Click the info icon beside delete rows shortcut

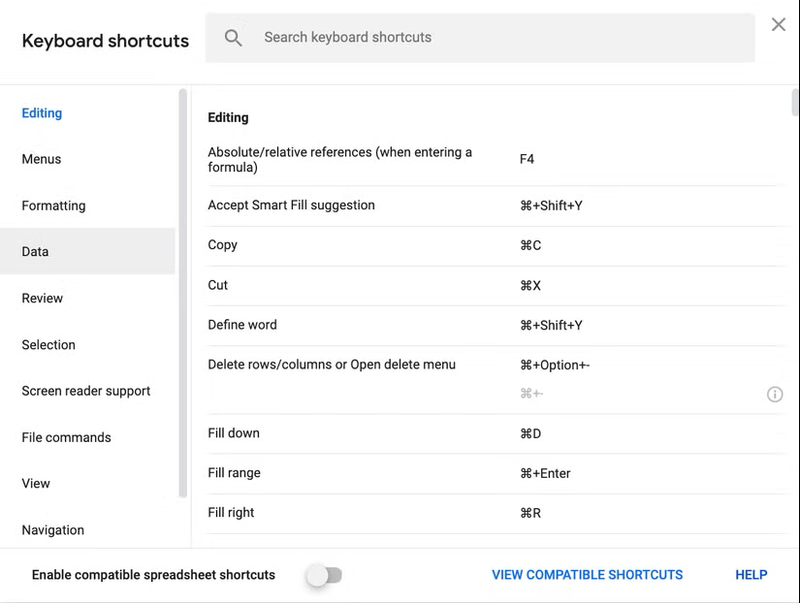coord(774,394)
